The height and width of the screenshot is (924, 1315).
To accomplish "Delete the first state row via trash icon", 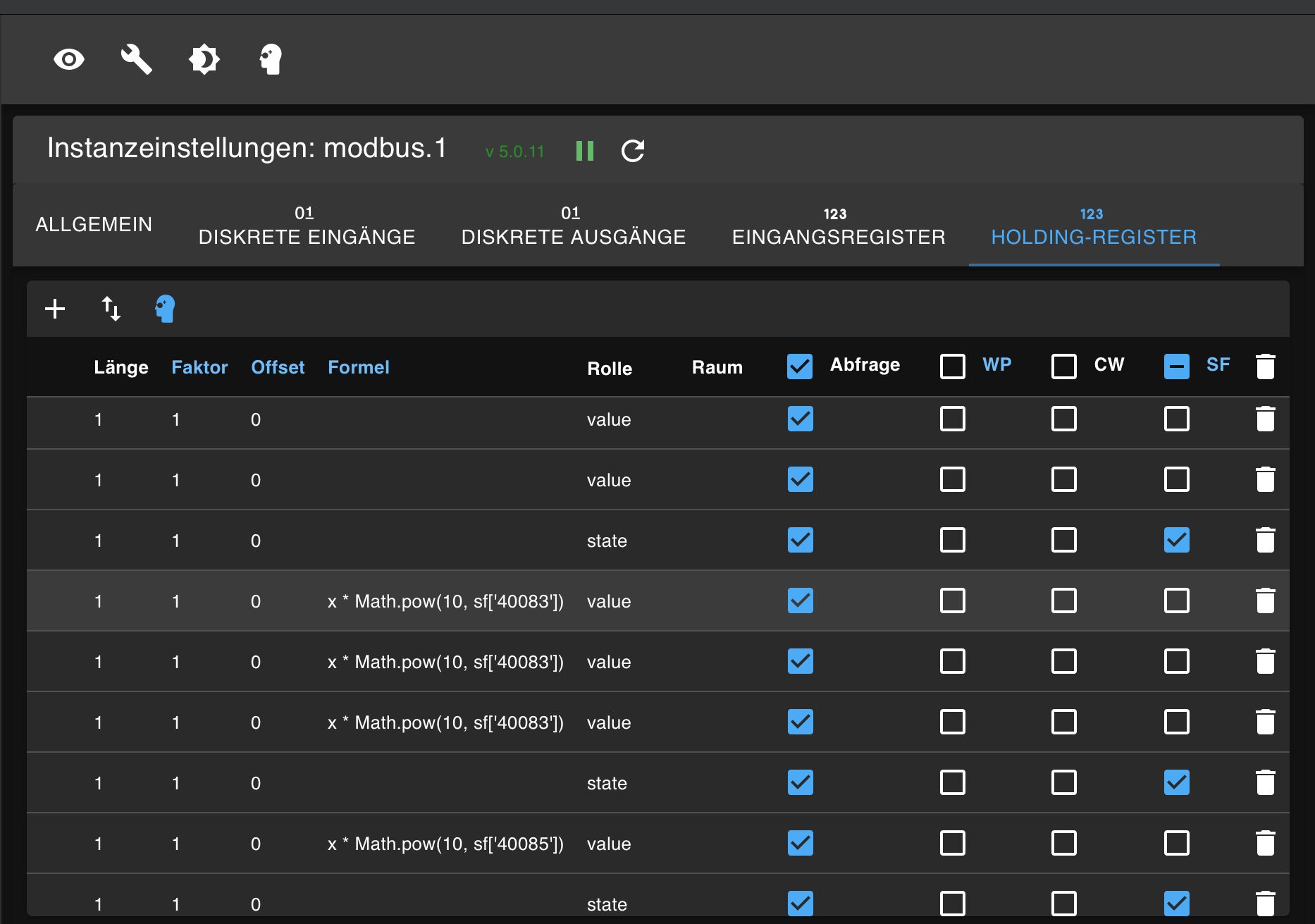I will [x=1266, y=541].
